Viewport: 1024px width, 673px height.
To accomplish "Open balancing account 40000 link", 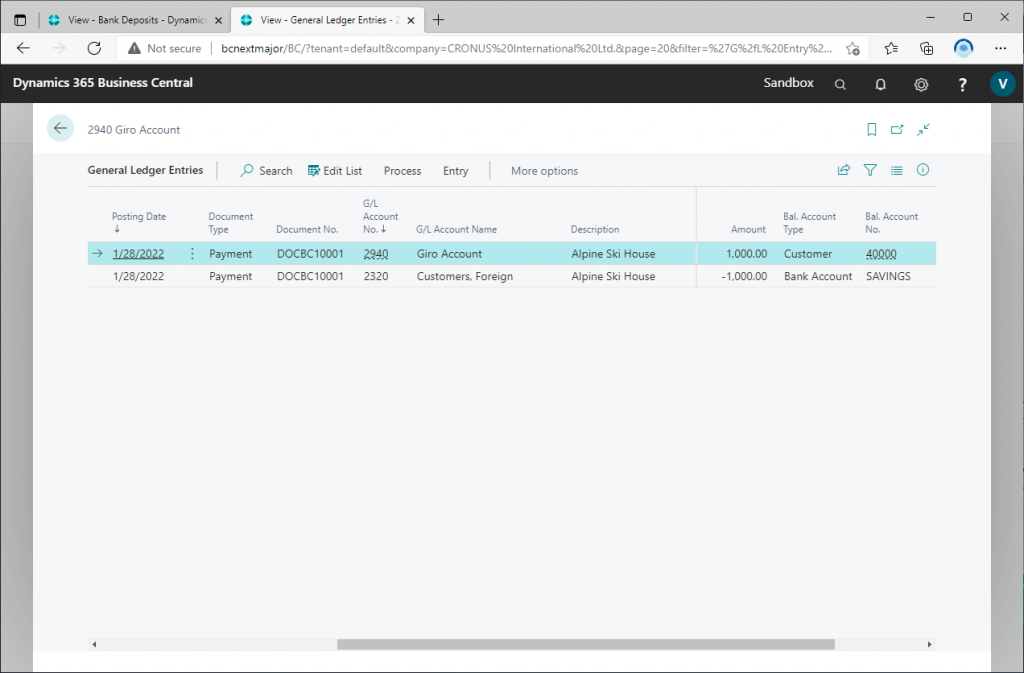I will click(x=881, y=254).
